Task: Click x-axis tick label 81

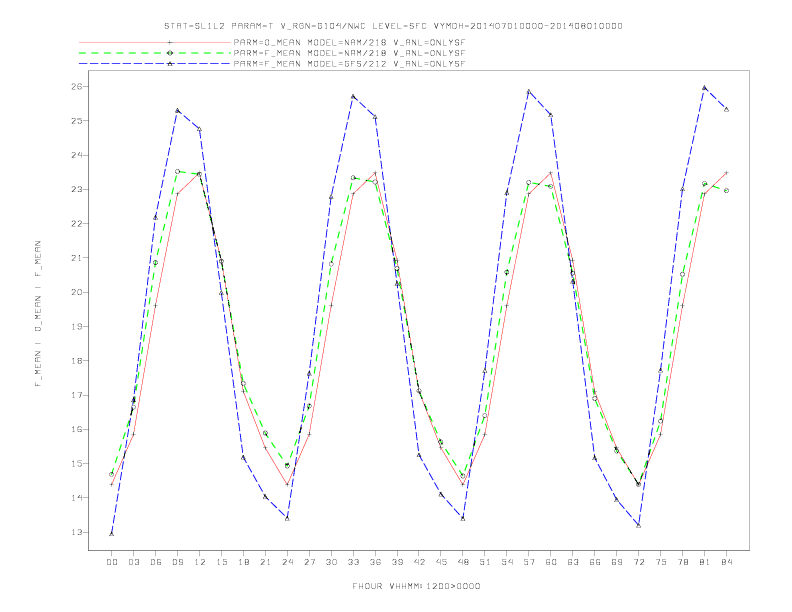Action: [x=705, y=562]
